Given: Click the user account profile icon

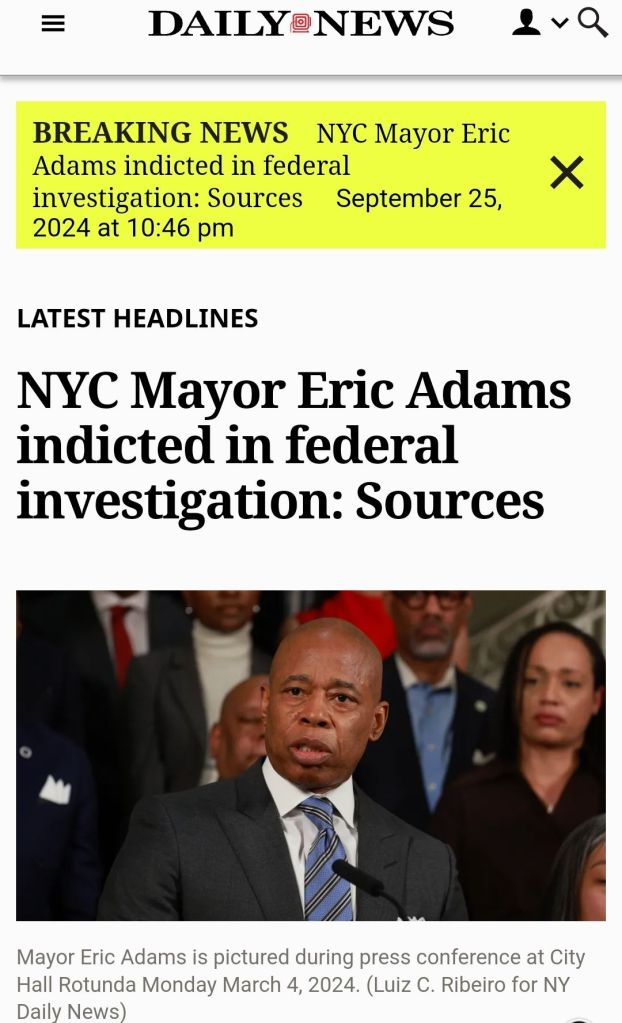Looking at the screenshot, I should [526, 22].
